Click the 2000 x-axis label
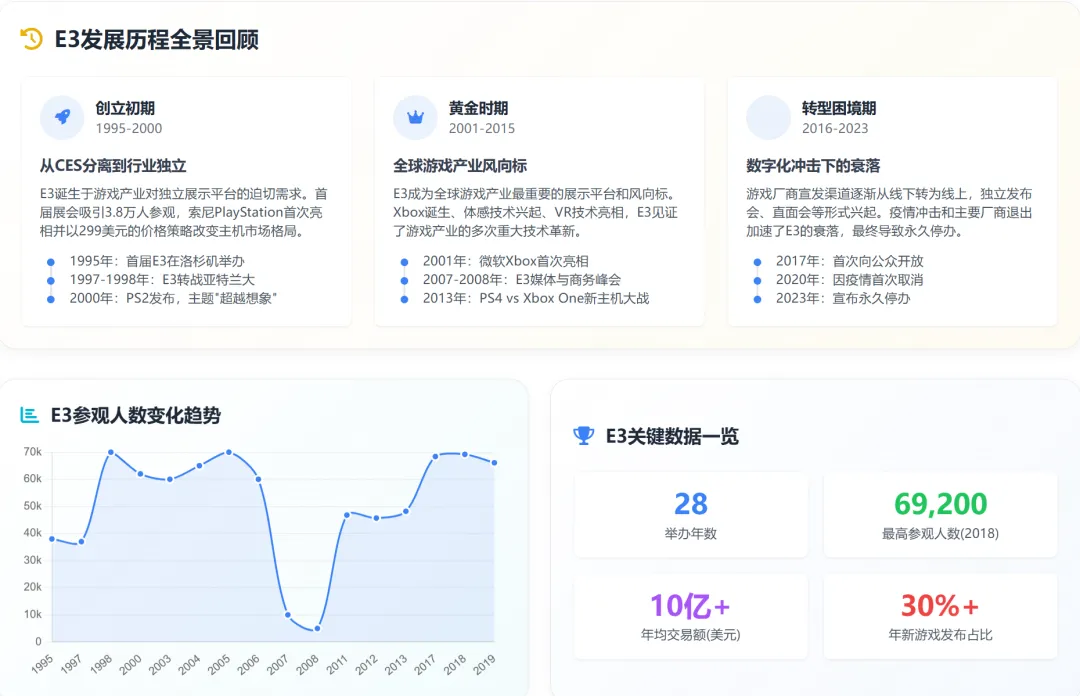The image size is (1080, 696). point(130,664)
